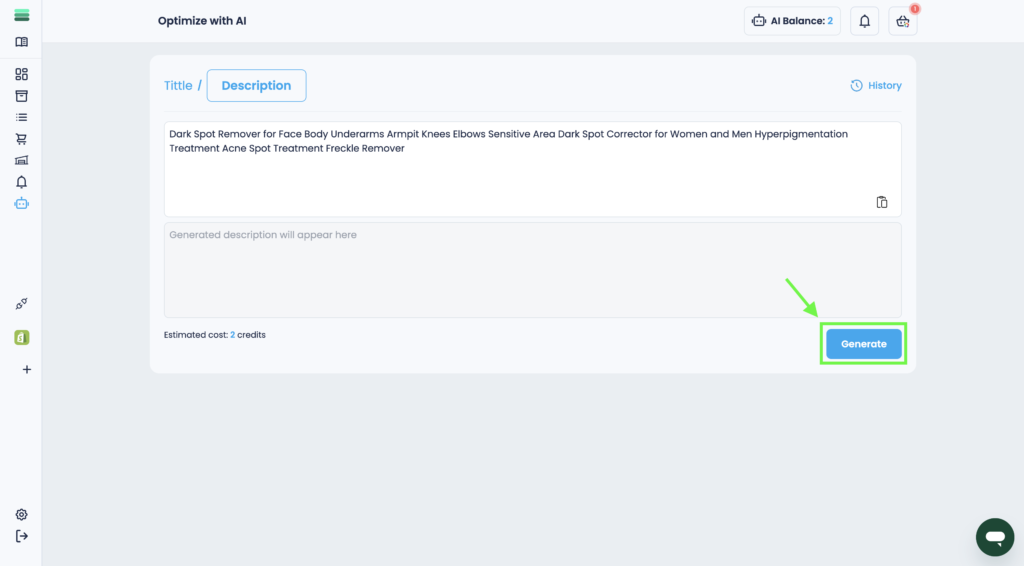Screen dimensions: 1024x566
Task: Click the paste clipboard icon in text box
Action: tap(882, 202)
